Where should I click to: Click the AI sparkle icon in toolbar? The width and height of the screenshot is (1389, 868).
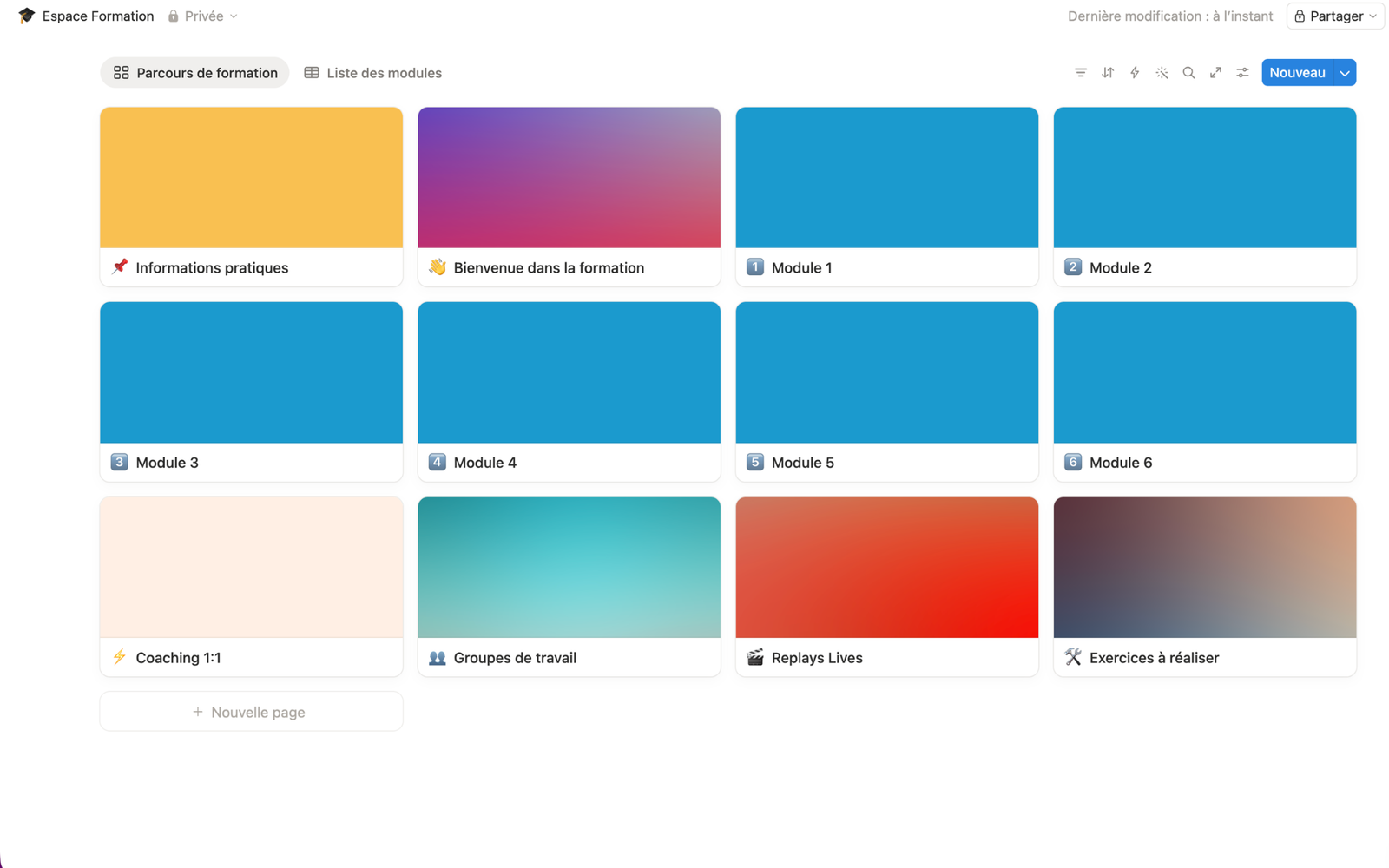click(x=1162, y=73)
